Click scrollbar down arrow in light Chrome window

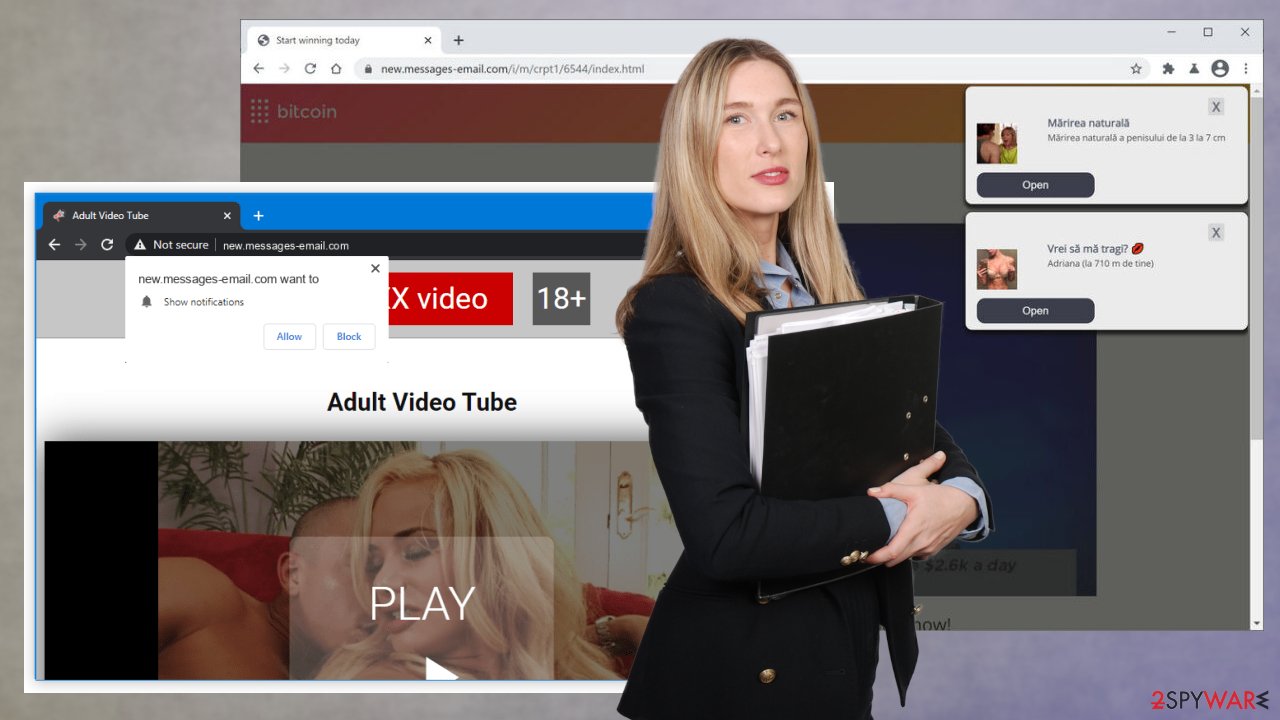click(x=1257, y=623)
